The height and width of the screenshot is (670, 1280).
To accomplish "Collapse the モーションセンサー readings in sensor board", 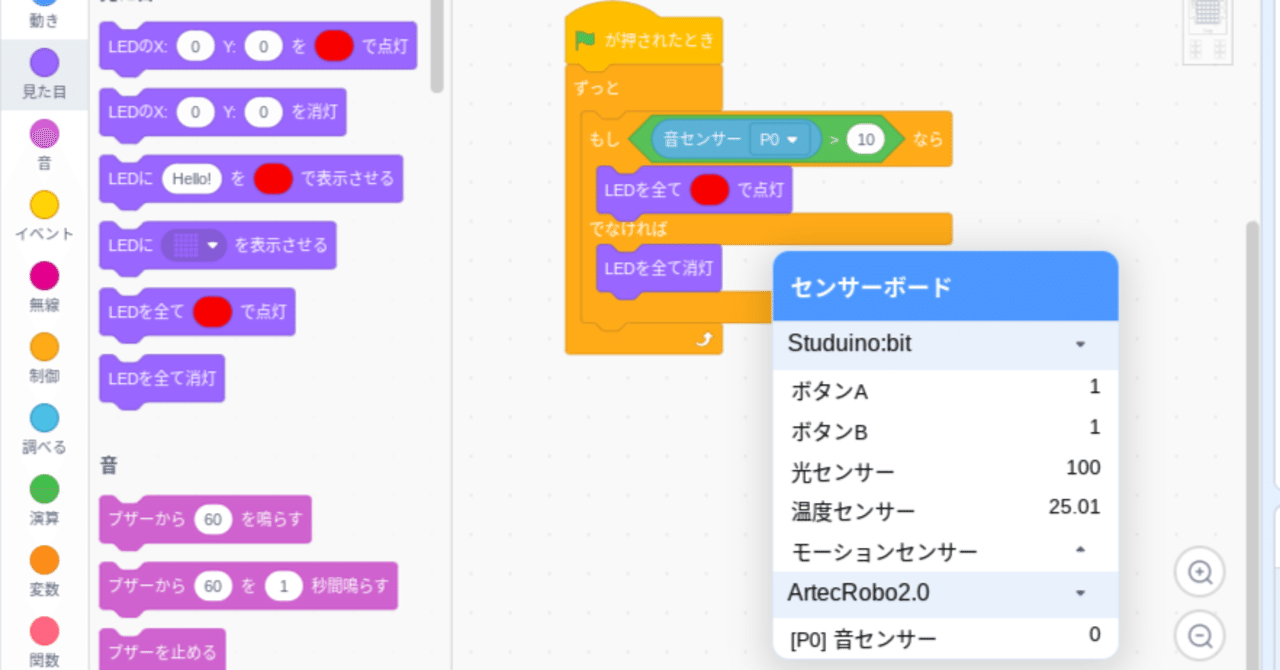I will (x=1078, y=551).
